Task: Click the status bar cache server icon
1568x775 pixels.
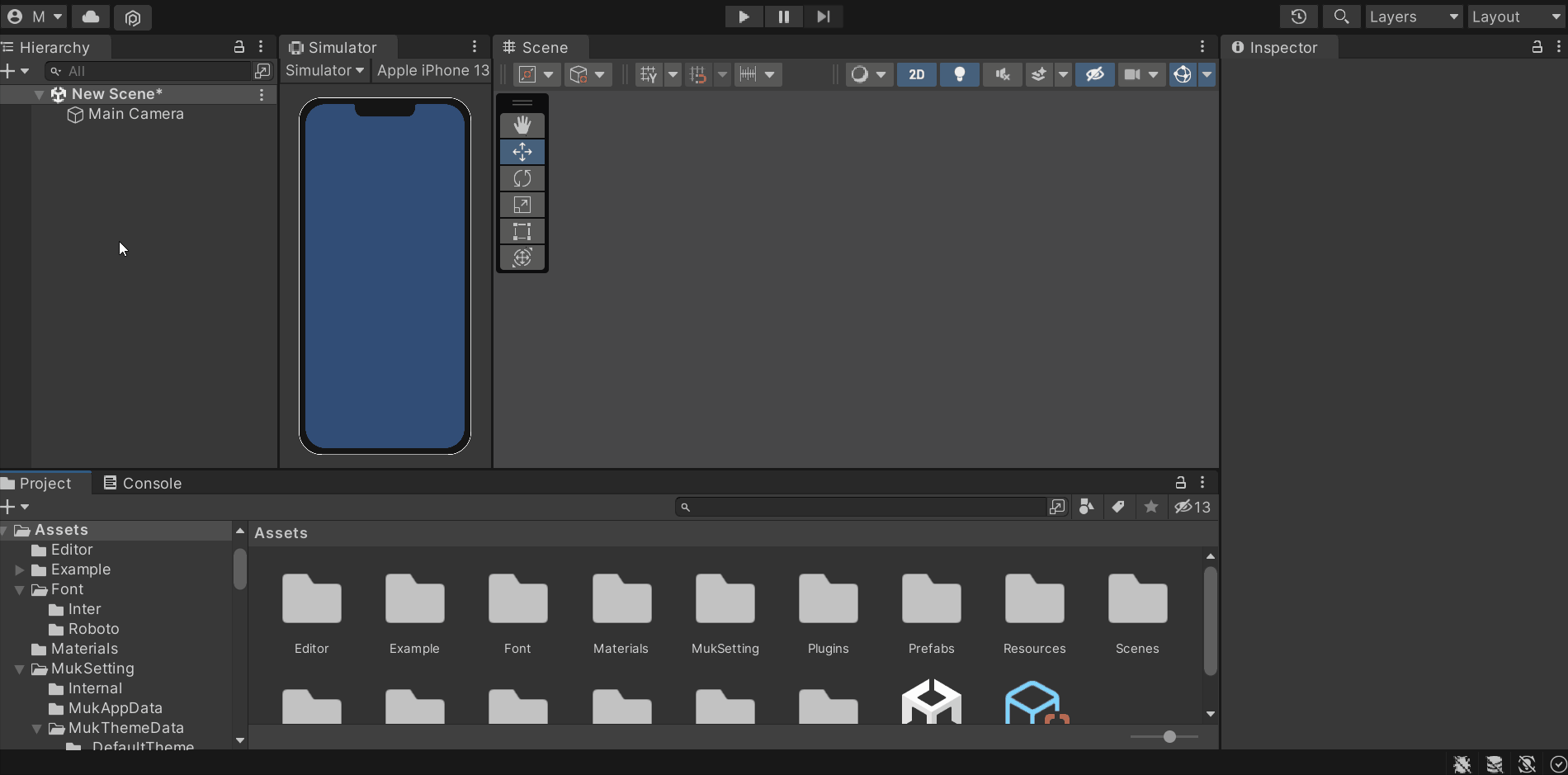Action: (1495, 764)
